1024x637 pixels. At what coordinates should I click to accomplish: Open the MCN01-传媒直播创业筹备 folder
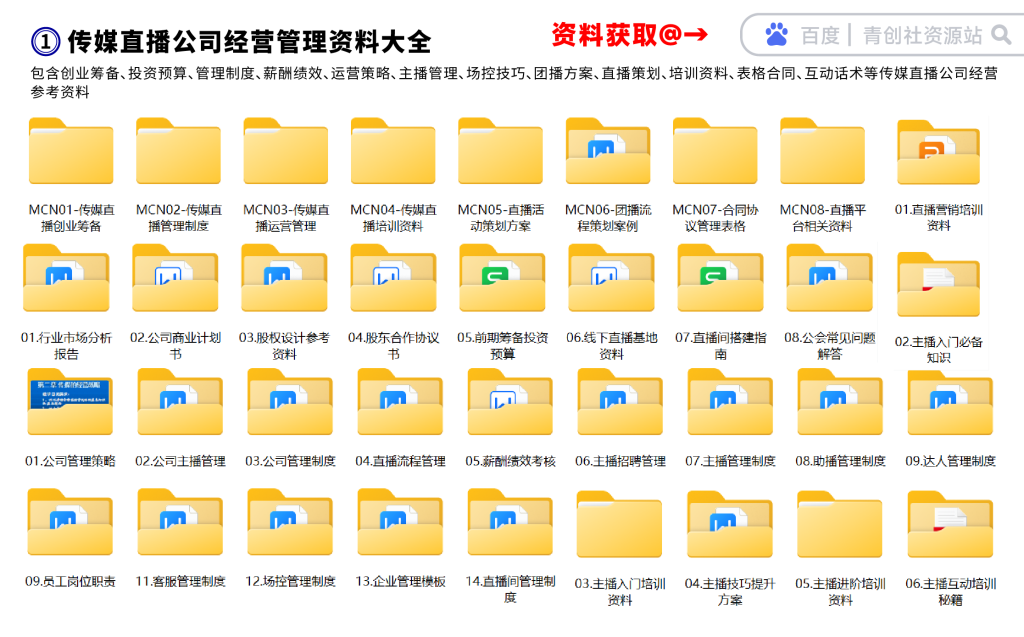click(x=71, y=153)
